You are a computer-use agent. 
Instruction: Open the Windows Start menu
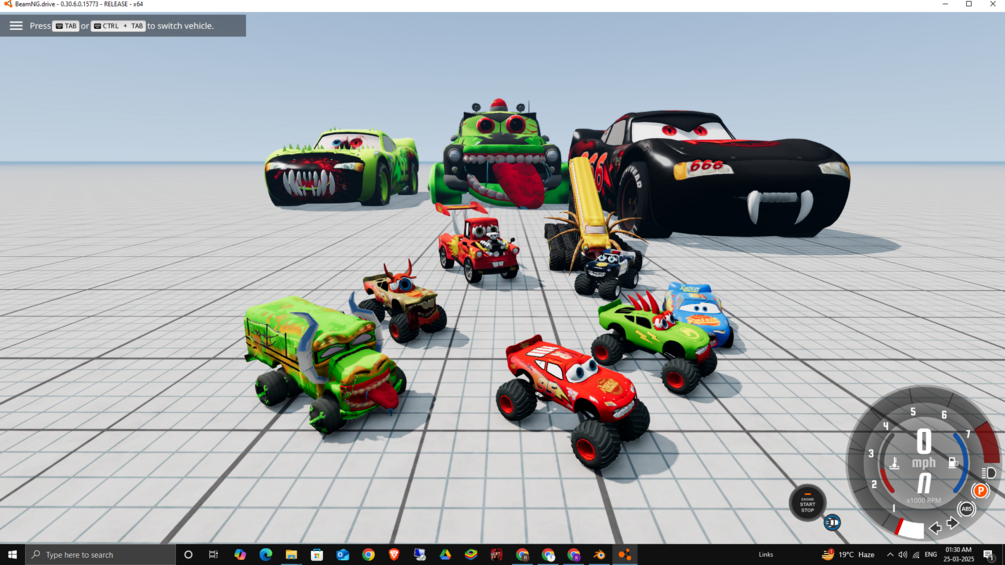(x=12, y=555)
